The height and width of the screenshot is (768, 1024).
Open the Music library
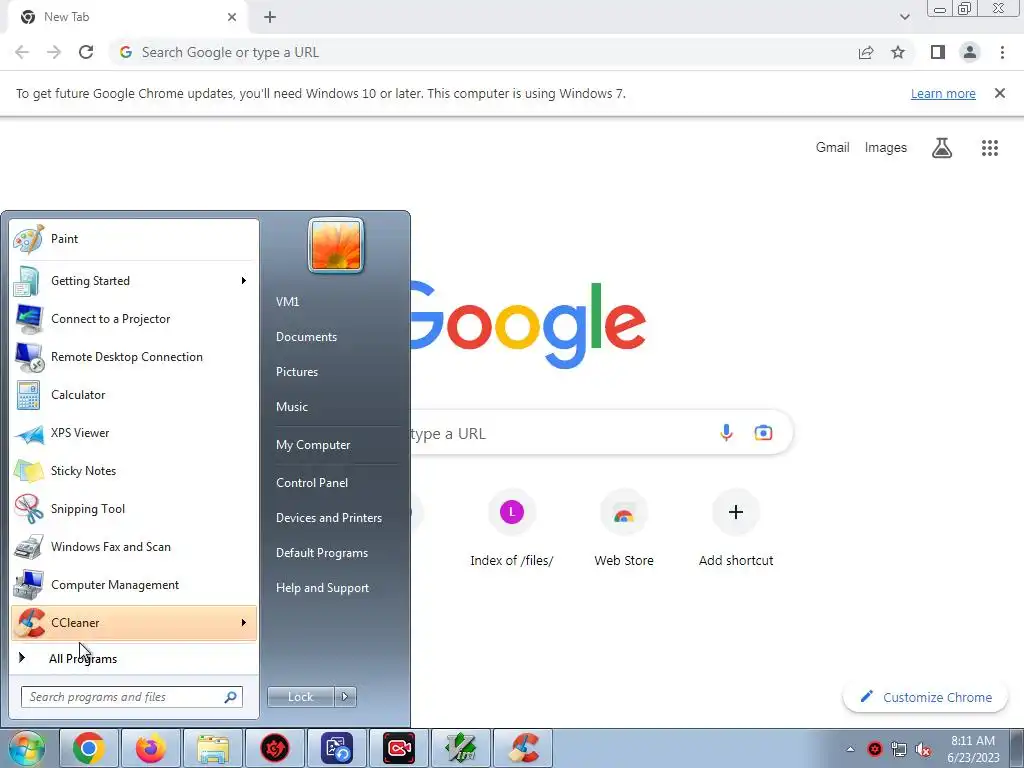click(x=292, y=407)
